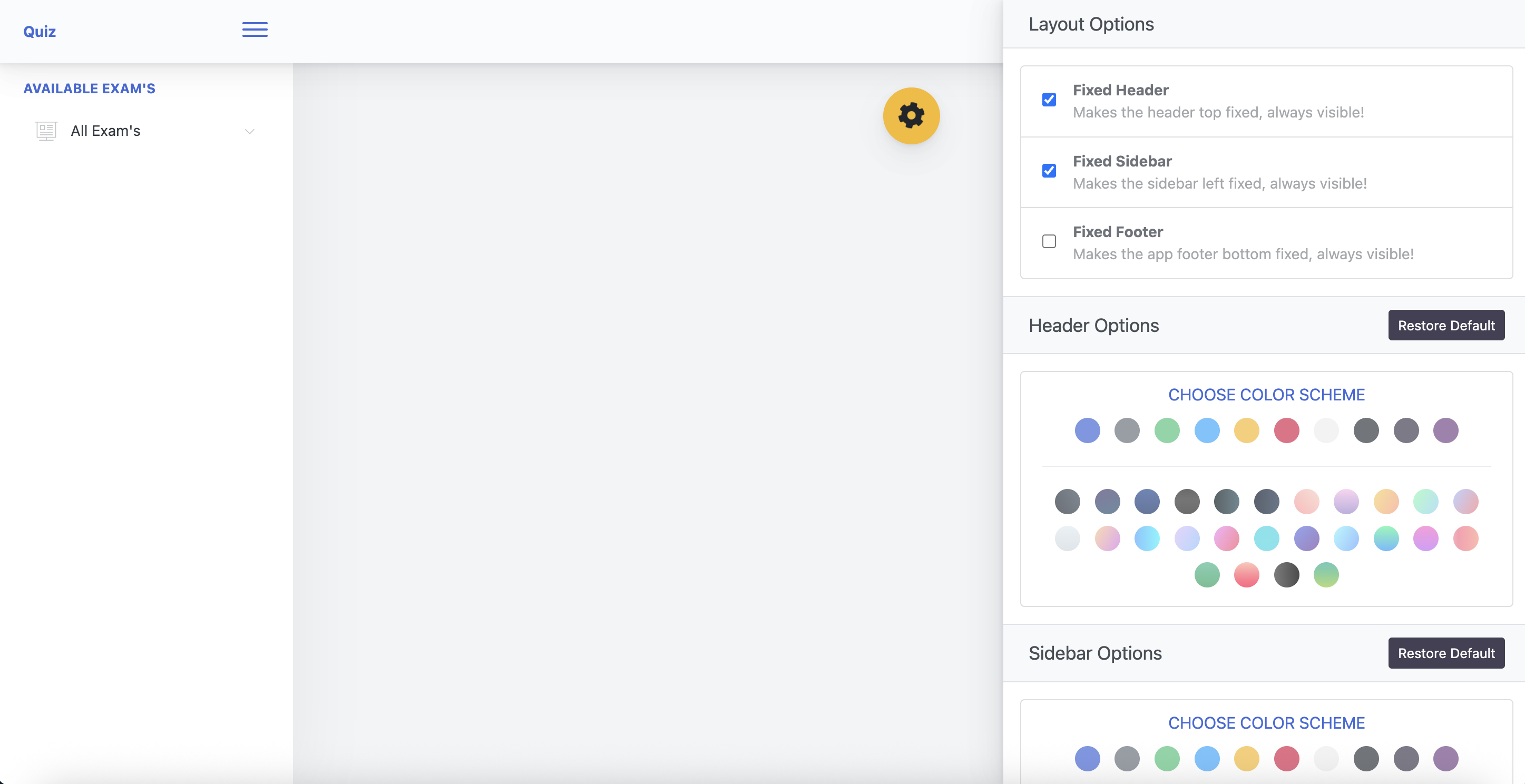
Task: Click 'Makes the header top fixed' description
Action: click(1218, 113)
